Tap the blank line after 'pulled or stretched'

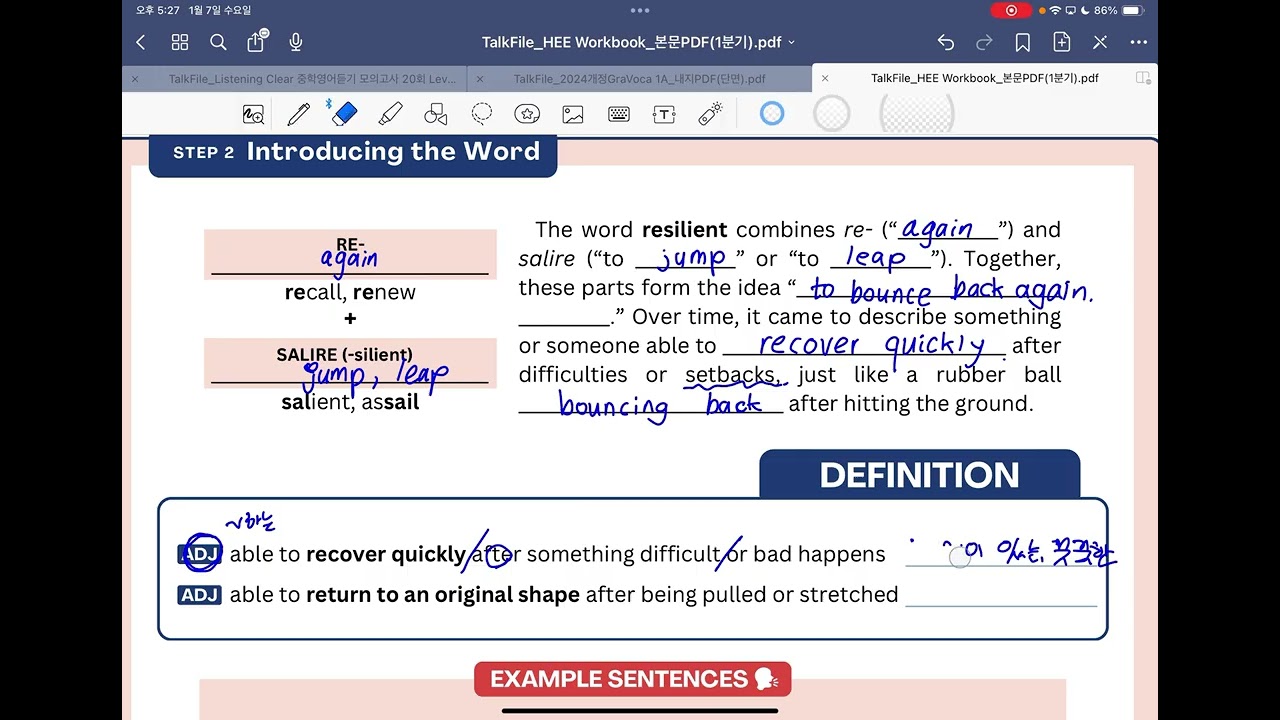[1001, 595]
